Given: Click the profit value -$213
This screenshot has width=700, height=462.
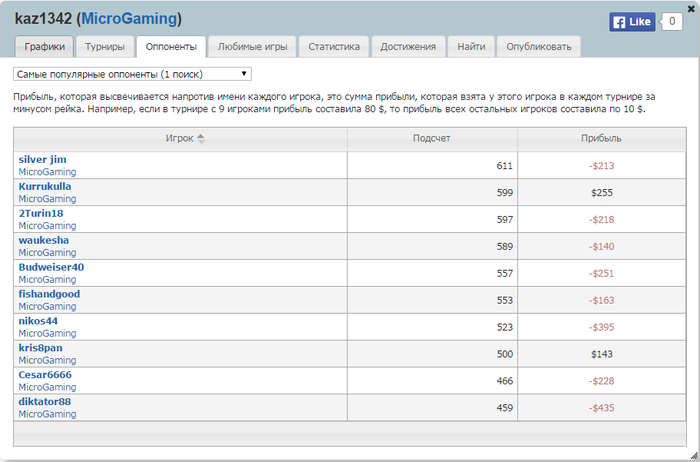Looking at the screenshot, I should tap(601, 166).
